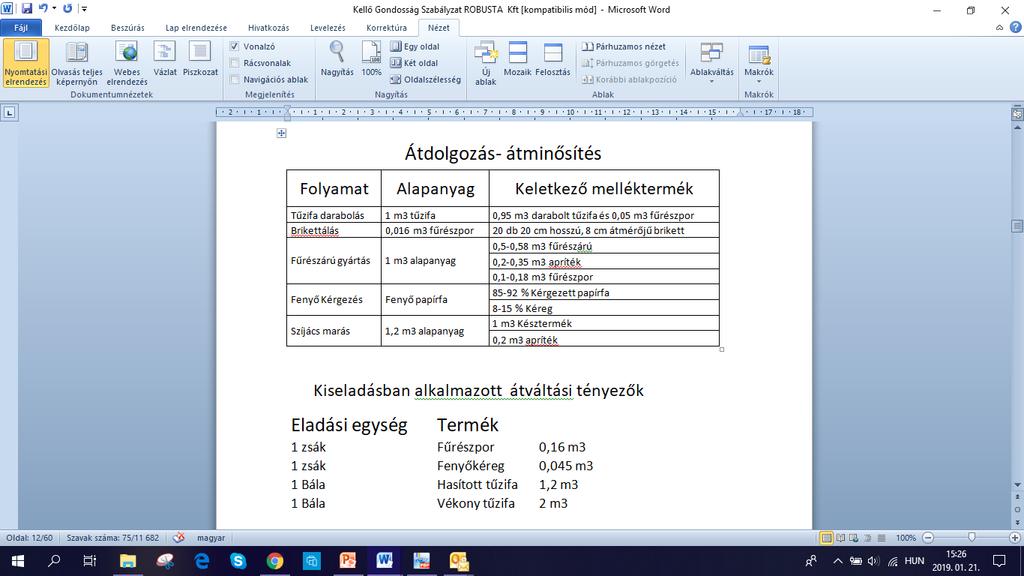Open the Windows Start menu
The width and height of the screenshot is (1024, 576).
point(18,561)
